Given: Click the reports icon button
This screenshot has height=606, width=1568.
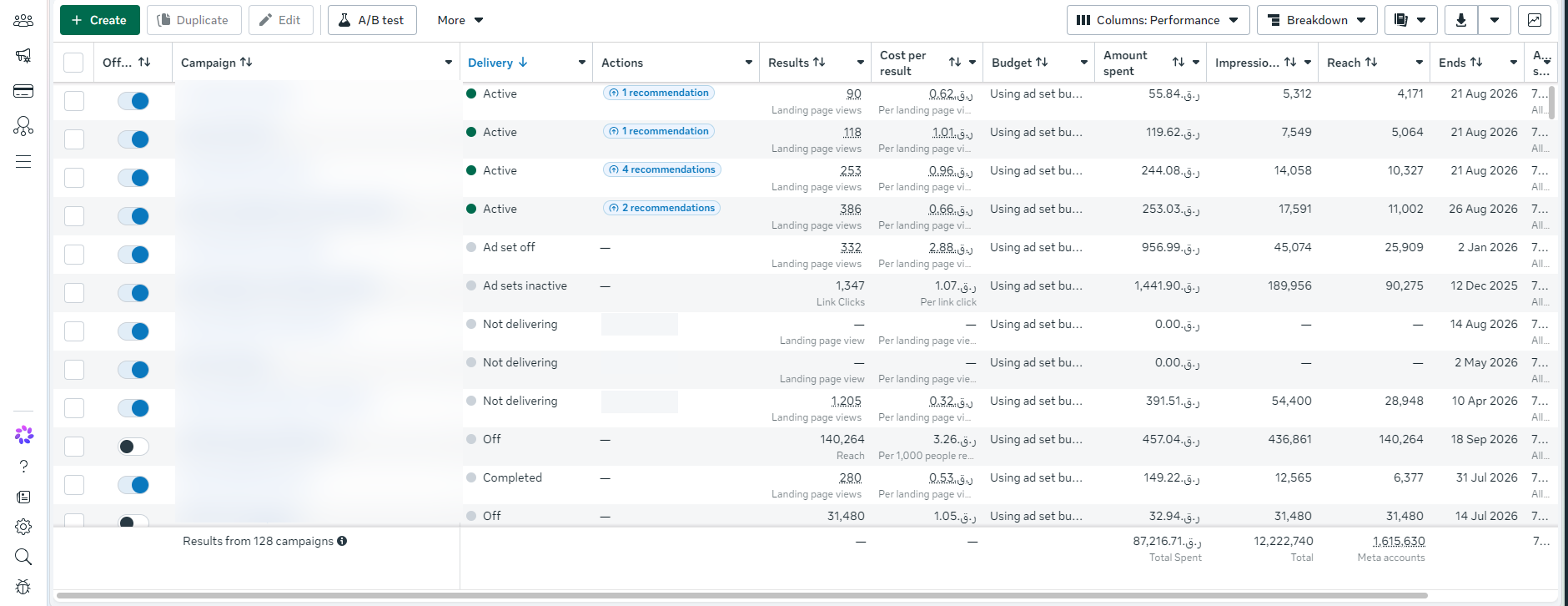Looking at the screenshot, I should (x=1410, y=20).
